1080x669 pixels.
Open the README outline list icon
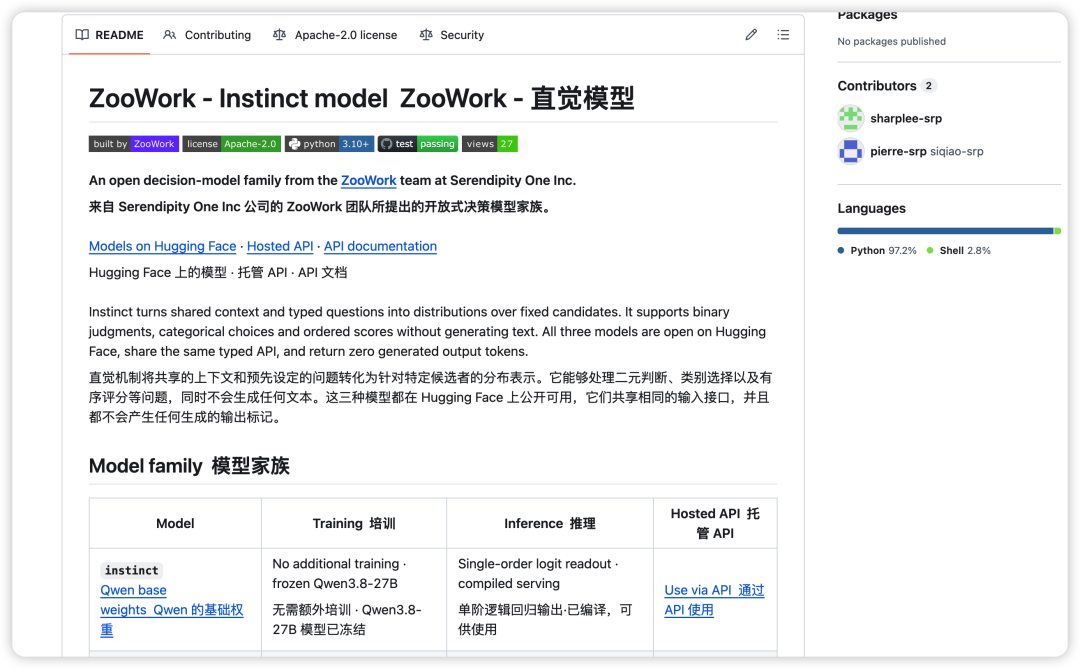tap(783, 34)
